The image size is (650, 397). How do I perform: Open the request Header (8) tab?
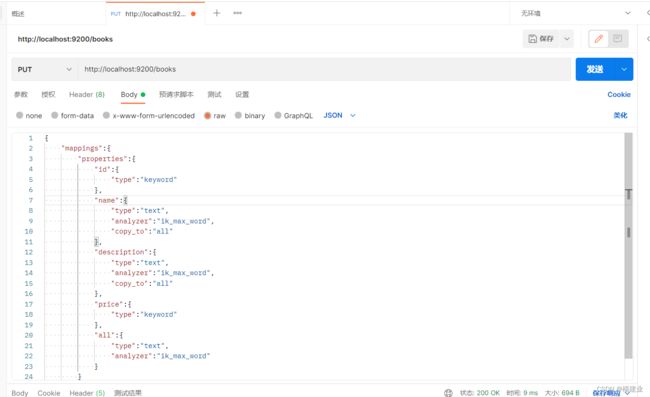(87, 94)
